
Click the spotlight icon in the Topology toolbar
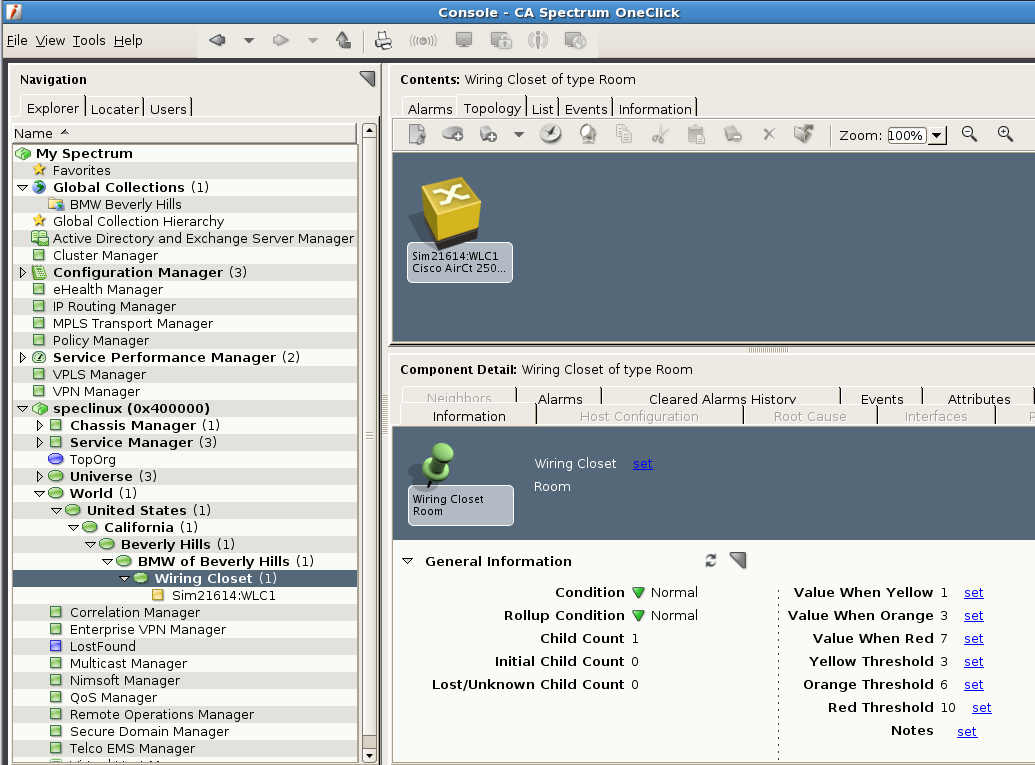point(587,134)
